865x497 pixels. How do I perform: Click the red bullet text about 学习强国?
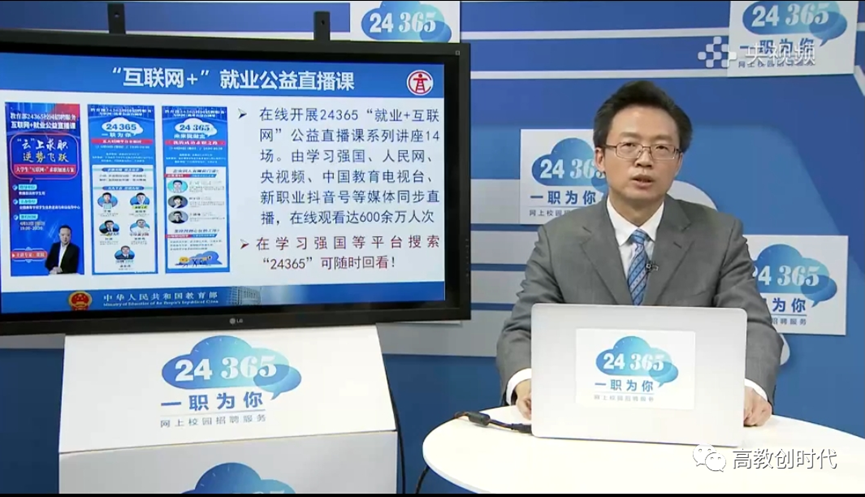coord(340,253)
